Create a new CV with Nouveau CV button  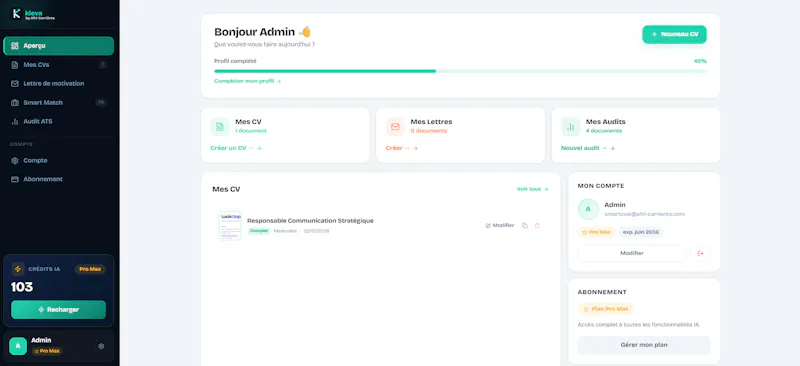click(x=674, y=34)
